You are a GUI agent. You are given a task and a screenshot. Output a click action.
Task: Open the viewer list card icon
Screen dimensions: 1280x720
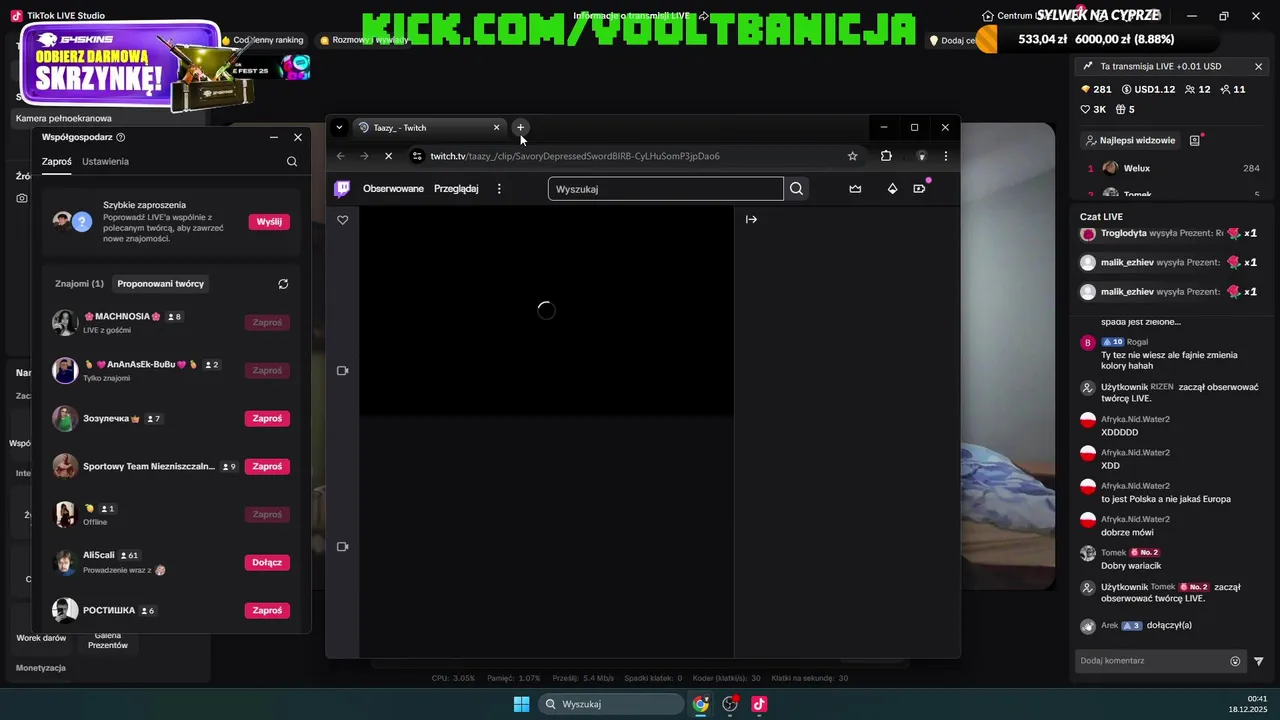coord(1194,141)
